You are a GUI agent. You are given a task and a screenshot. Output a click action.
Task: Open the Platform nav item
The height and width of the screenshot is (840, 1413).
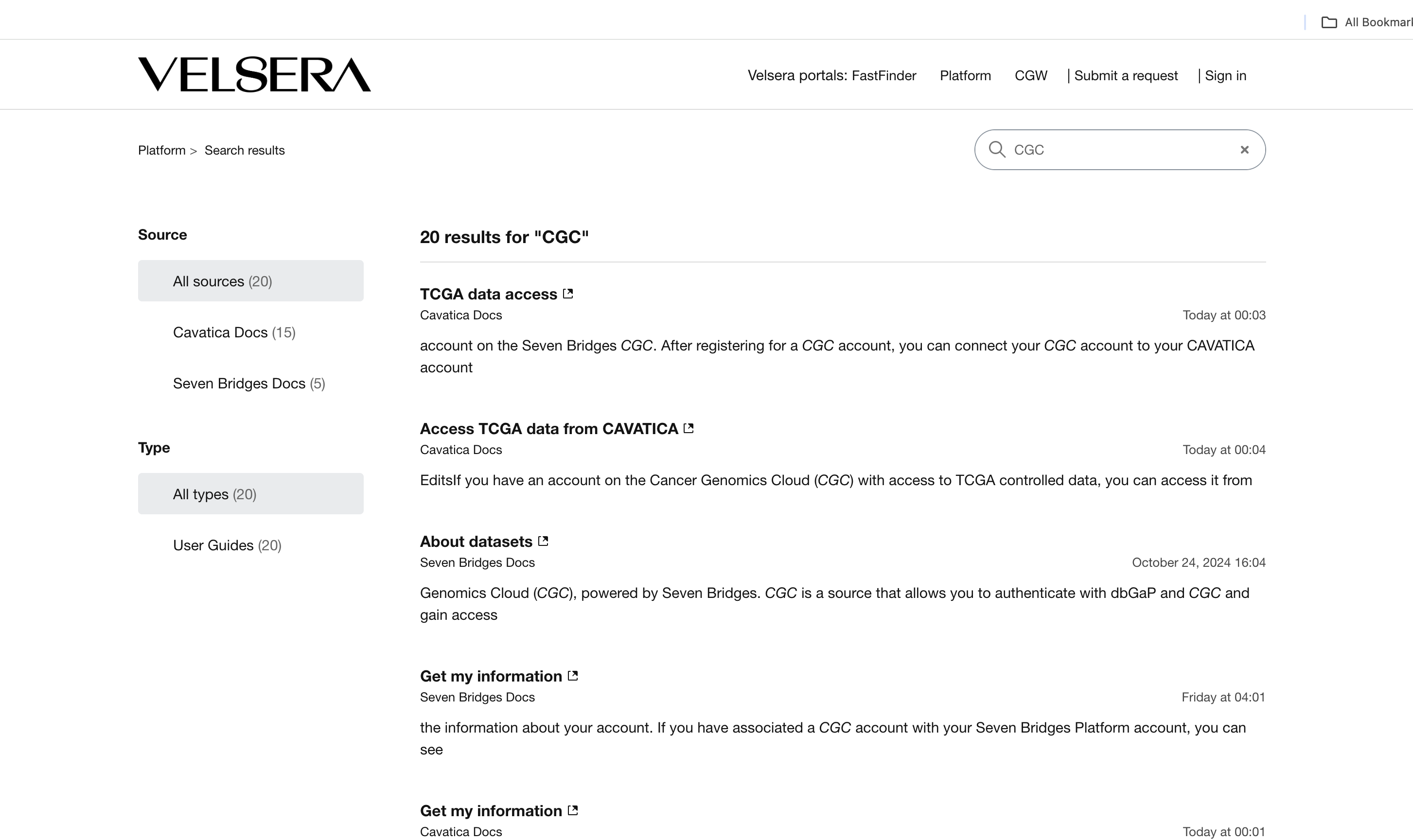point(965,75)
